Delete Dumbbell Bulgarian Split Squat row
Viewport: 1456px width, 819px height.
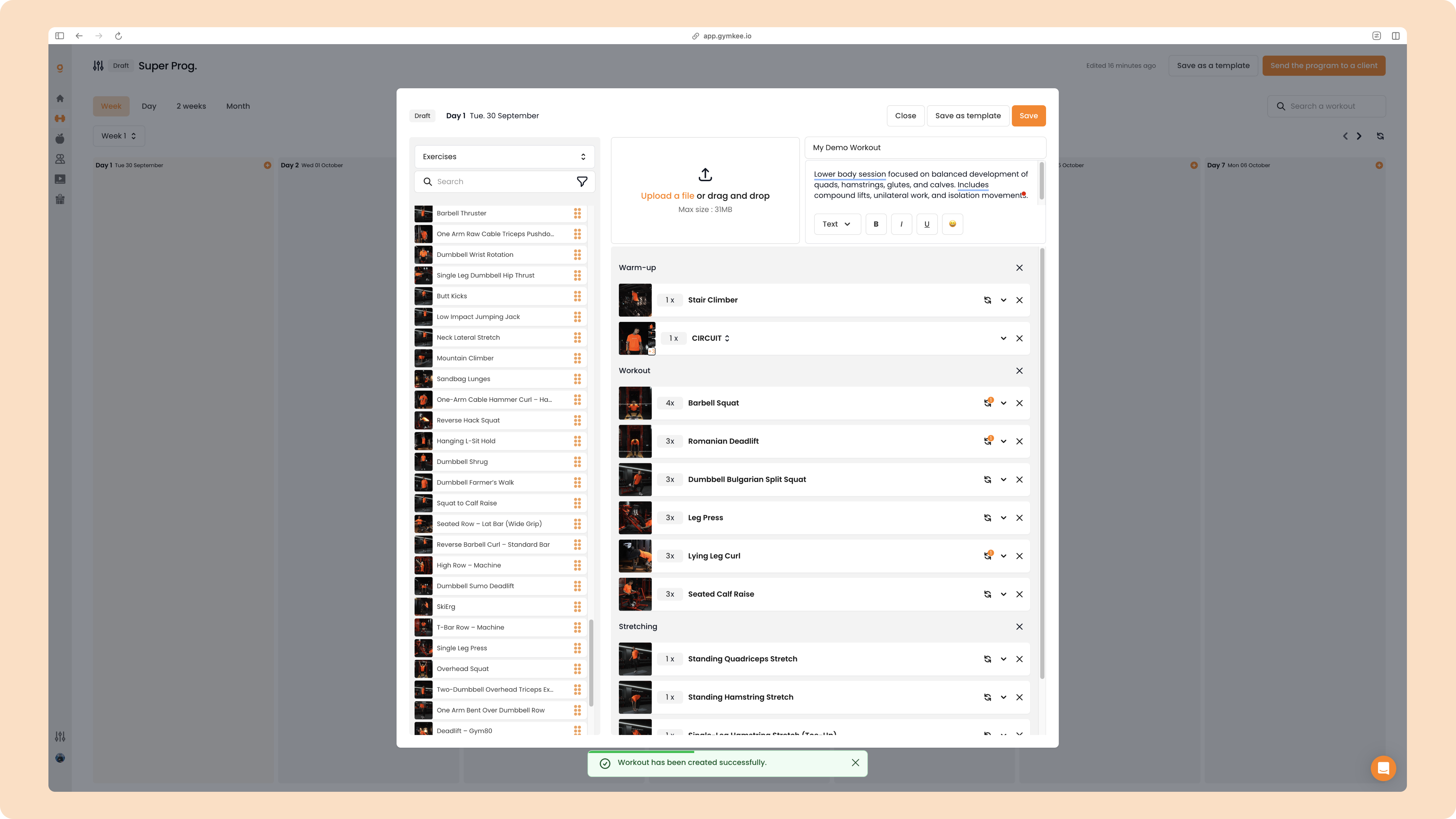[1019, 480]
